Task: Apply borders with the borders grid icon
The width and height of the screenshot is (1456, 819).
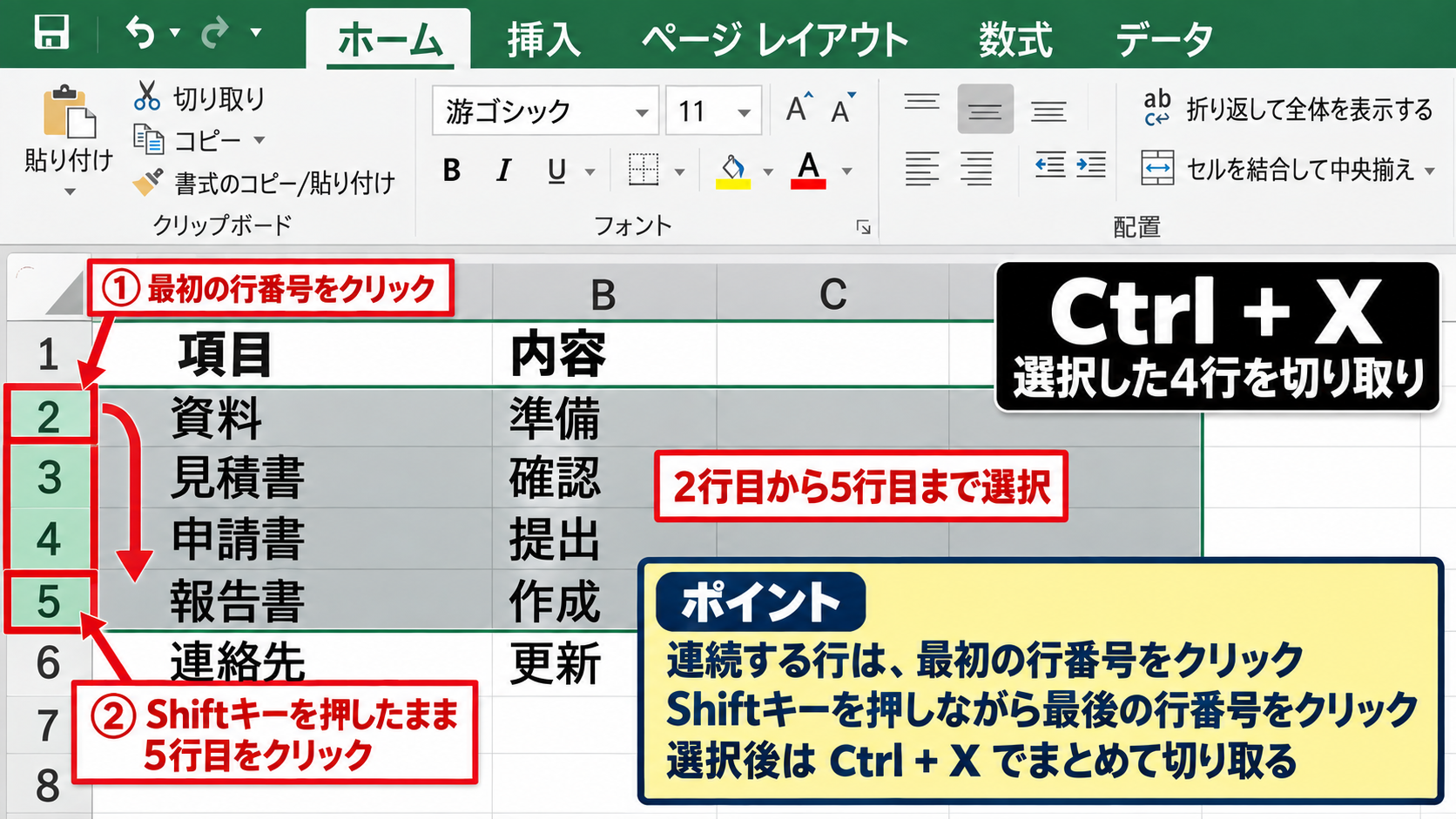Action: pyautogui.click(x=644, y=170)
